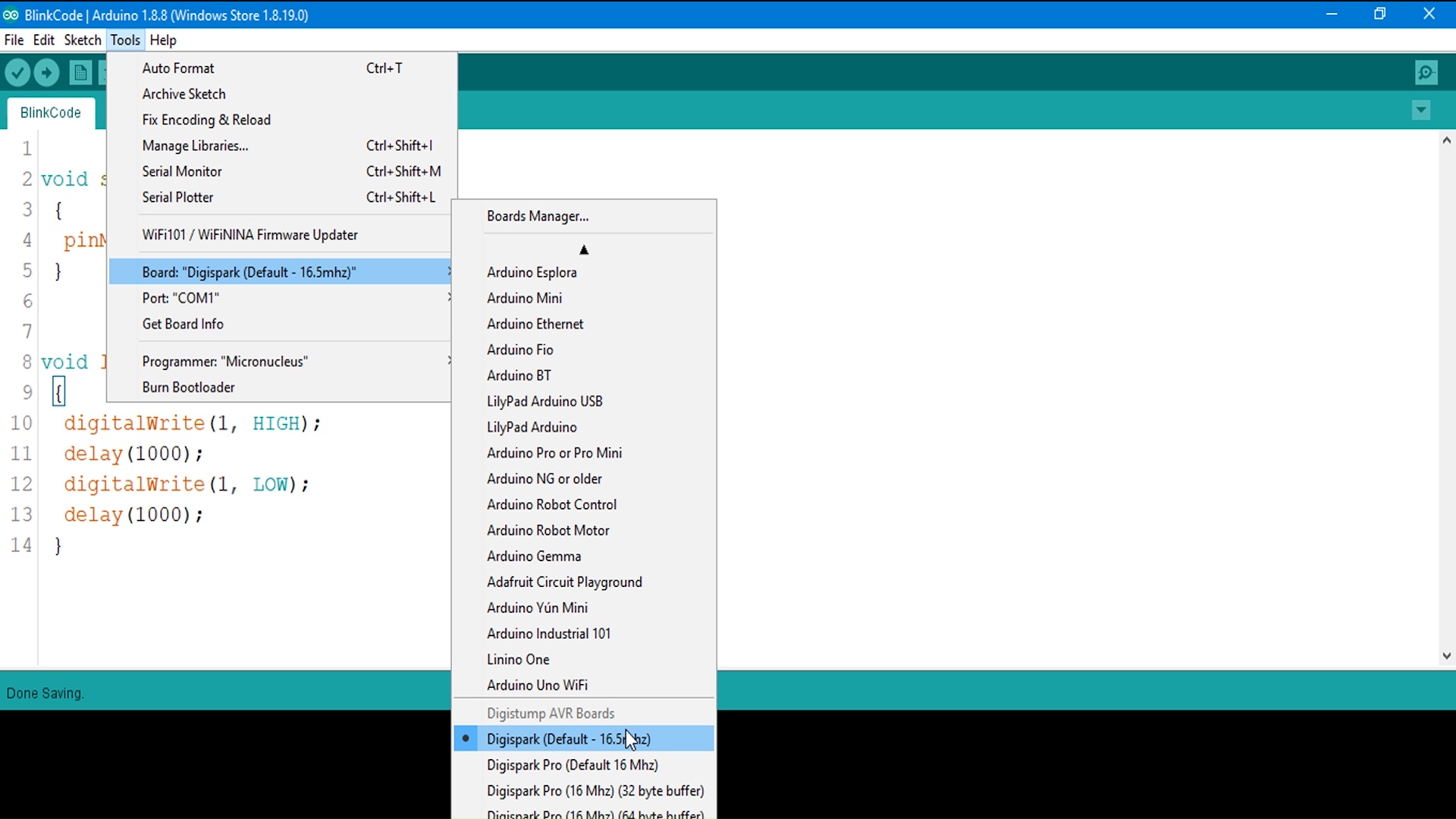Image resolution: width=1456 pixels, height=819 pixels.
Task: Select Arduino Fio board
Action: (584, 350)
